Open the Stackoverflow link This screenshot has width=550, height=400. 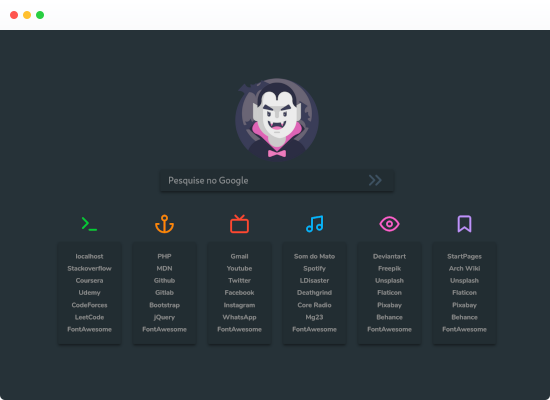tap(89, 268)
